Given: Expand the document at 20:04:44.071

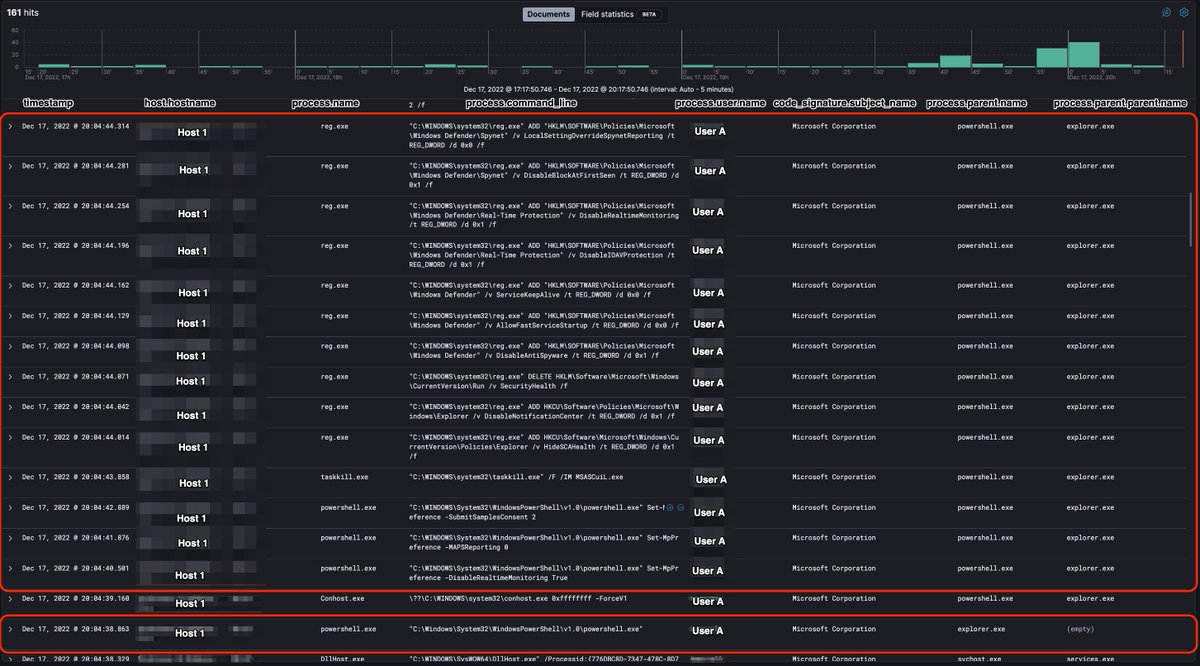Looking at the screenshot, I should (10, 377).
